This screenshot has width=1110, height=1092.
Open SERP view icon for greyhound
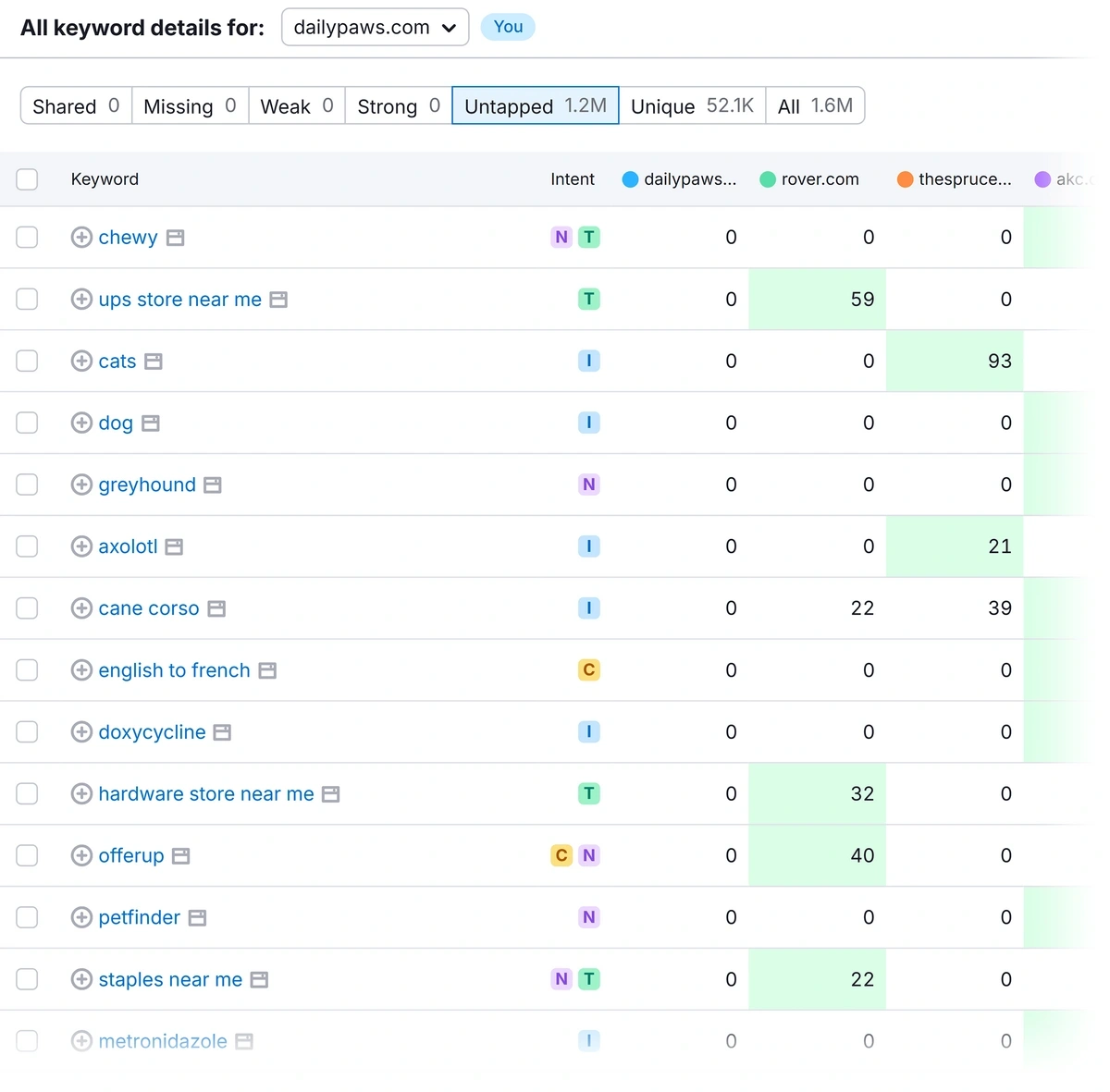pos(213,485)
